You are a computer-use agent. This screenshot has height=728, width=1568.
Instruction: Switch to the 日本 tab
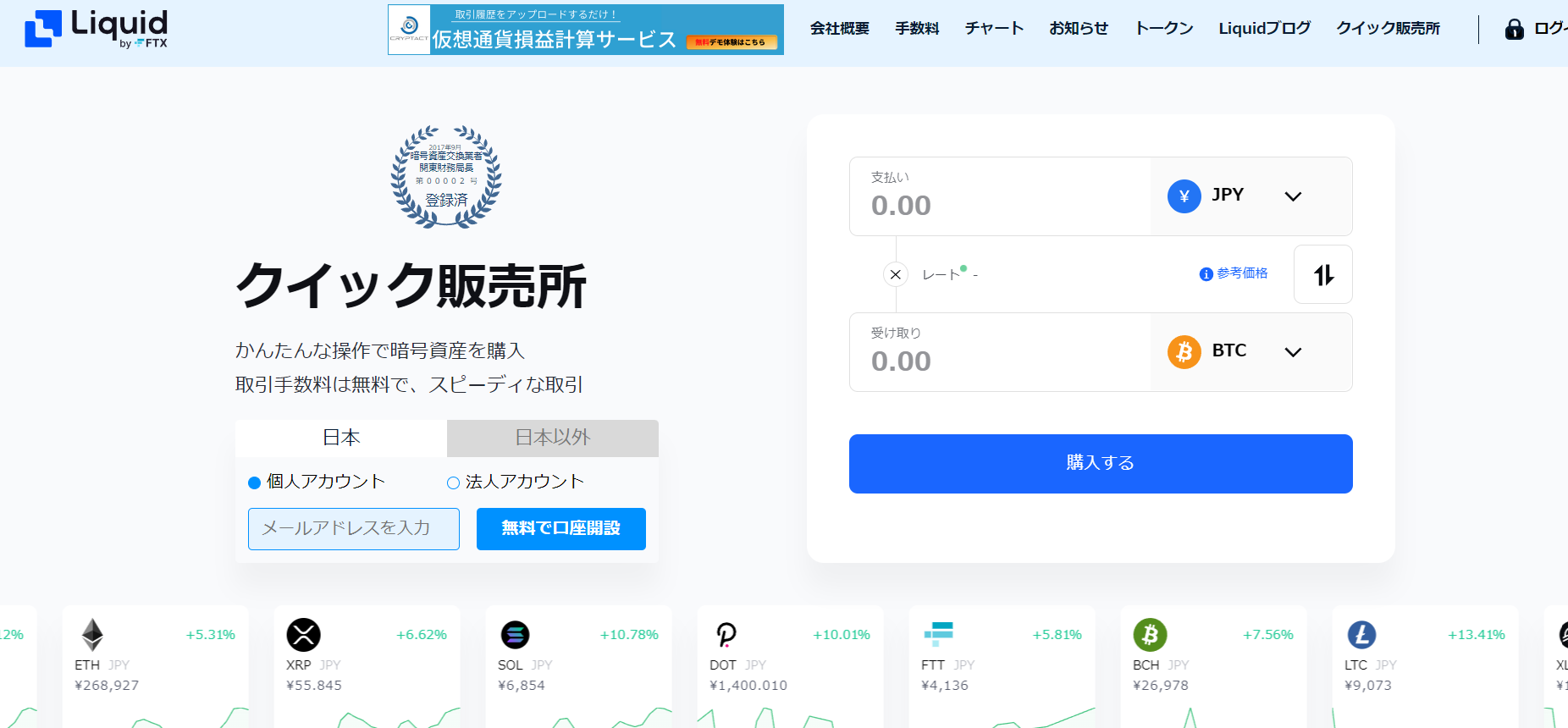click(341, 438)
